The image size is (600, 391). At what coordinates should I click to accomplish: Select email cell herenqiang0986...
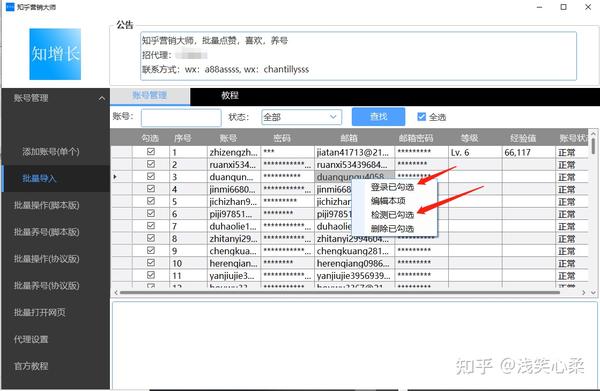click(x=354, y=263)
